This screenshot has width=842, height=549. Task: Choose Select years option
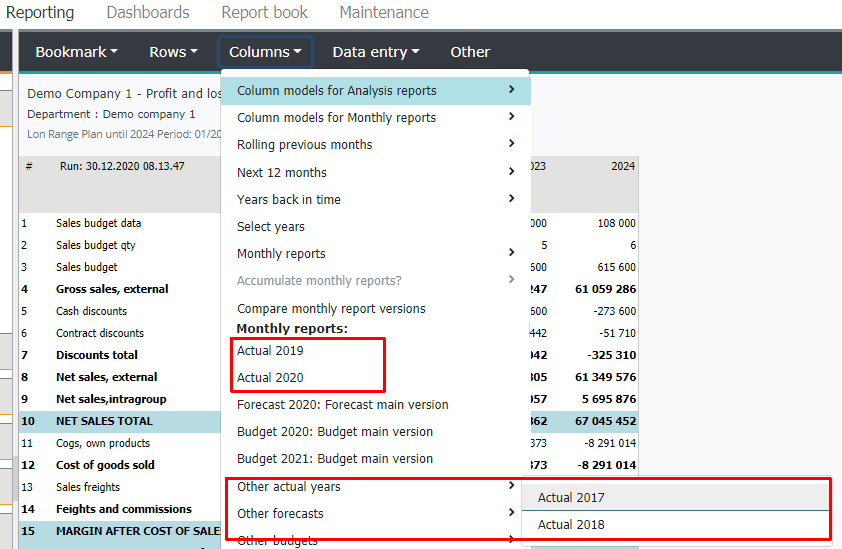(376, 227)
